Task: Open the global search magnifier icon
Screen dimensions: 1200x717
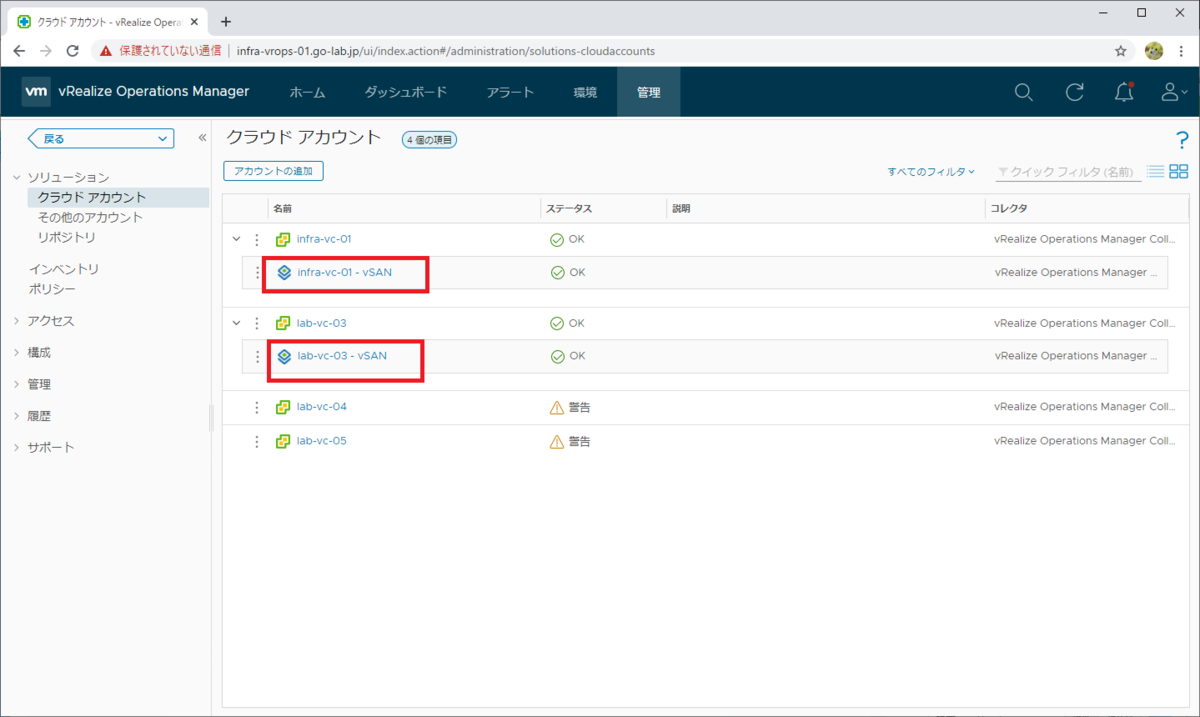Action: 1023,91
